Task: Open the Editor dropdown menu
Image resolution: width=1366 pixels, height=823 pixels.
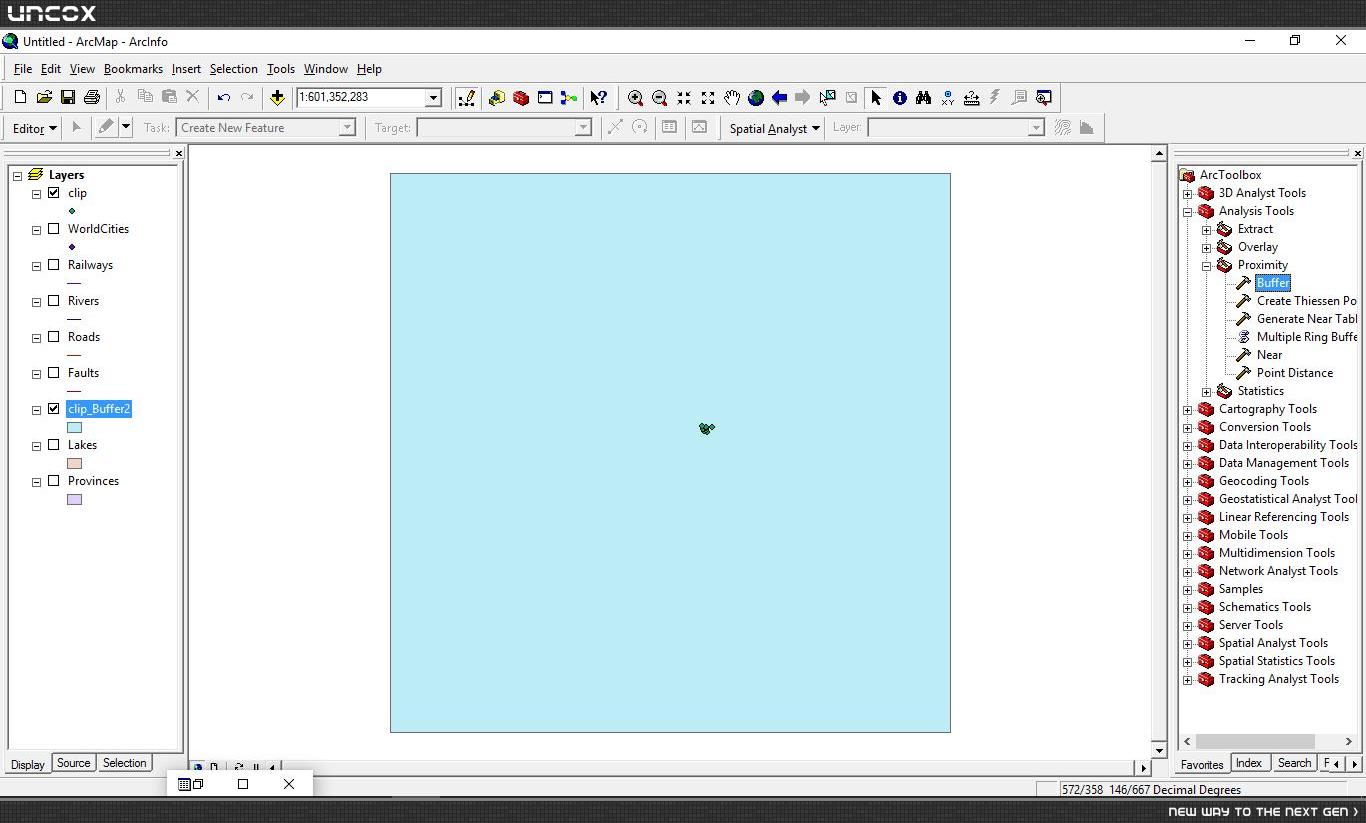Action: click(x=35, y=128)
